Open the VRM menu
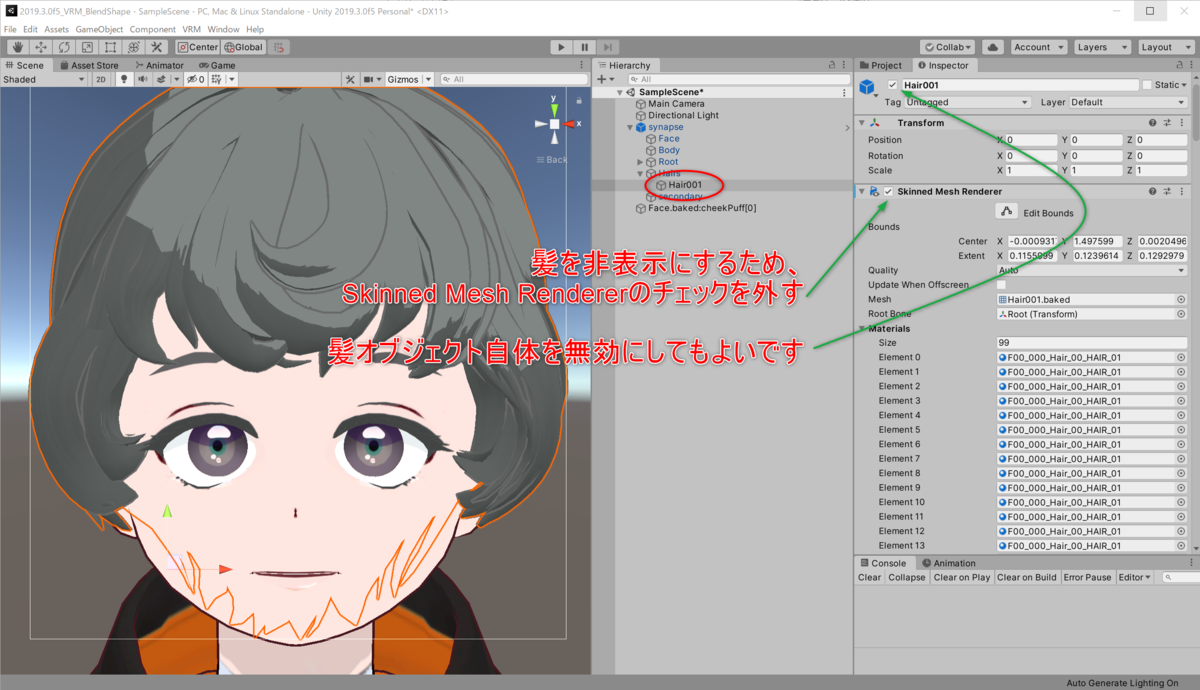This screenshot has height=690, width=1200. tap(191, 30)
